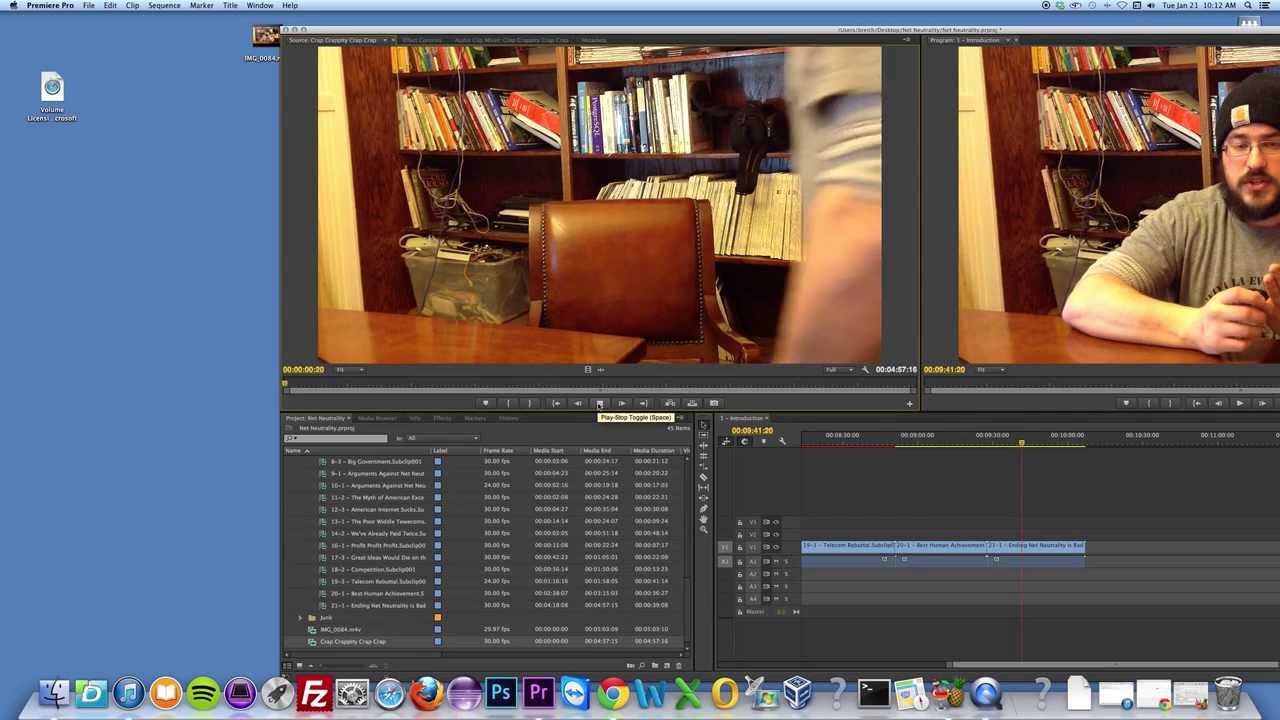Go to In point in source monitor
1280x720 pixels.
pos(556,403)
